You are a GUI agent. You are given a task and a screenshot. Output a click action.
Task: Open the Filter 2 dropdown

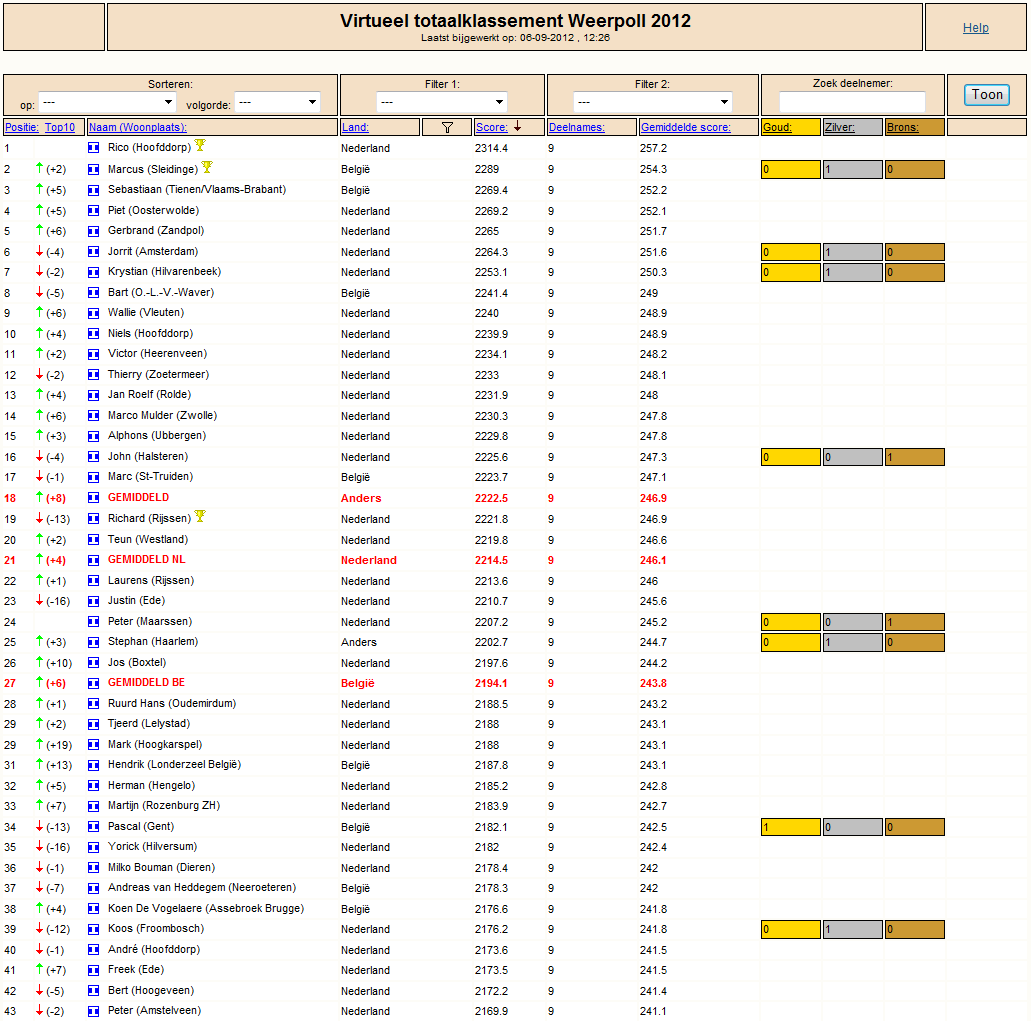tap(652, 102)
